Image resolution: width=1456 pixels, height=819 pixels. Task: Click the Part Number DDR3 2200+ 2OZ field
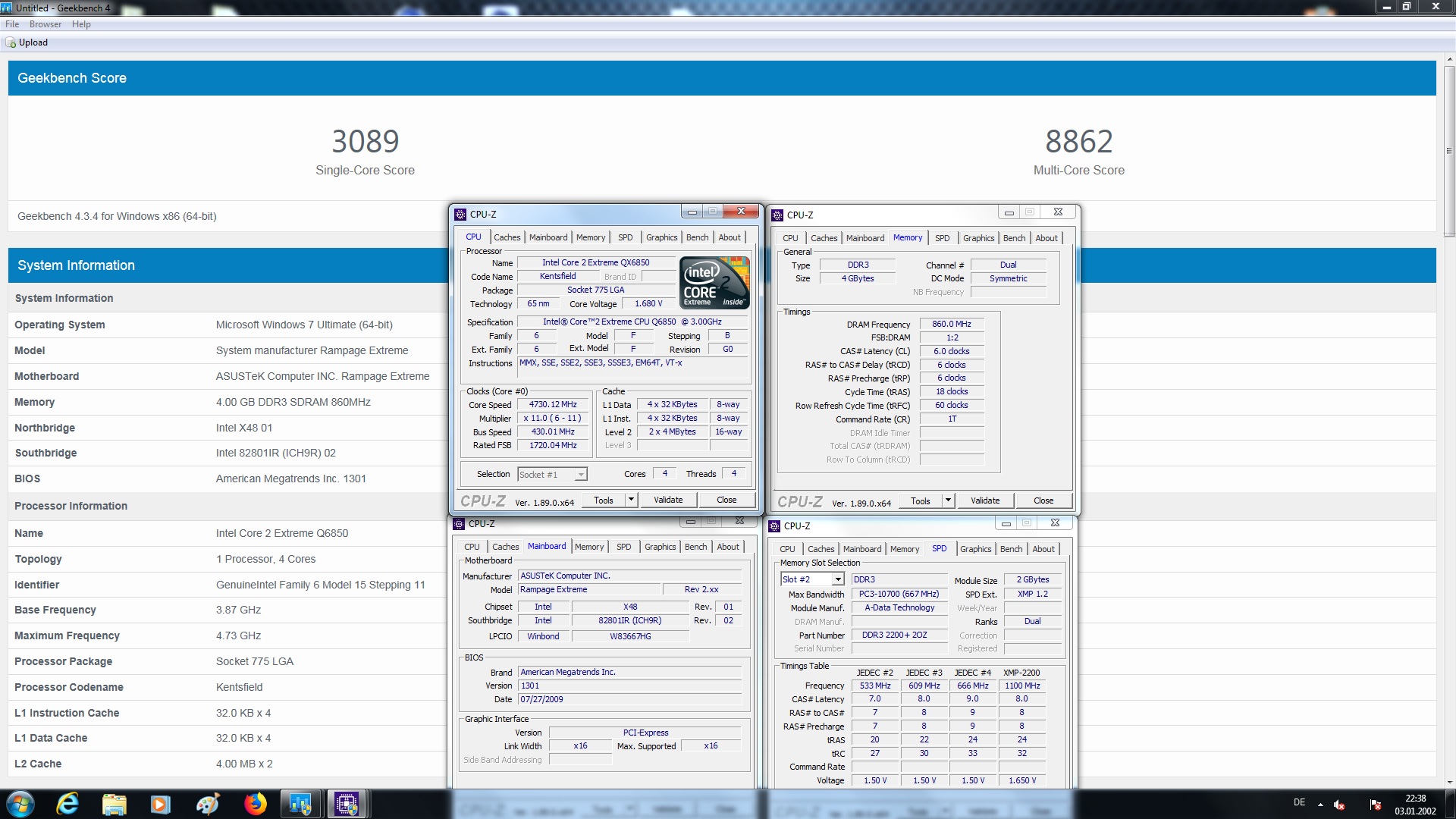click(899, 635)
